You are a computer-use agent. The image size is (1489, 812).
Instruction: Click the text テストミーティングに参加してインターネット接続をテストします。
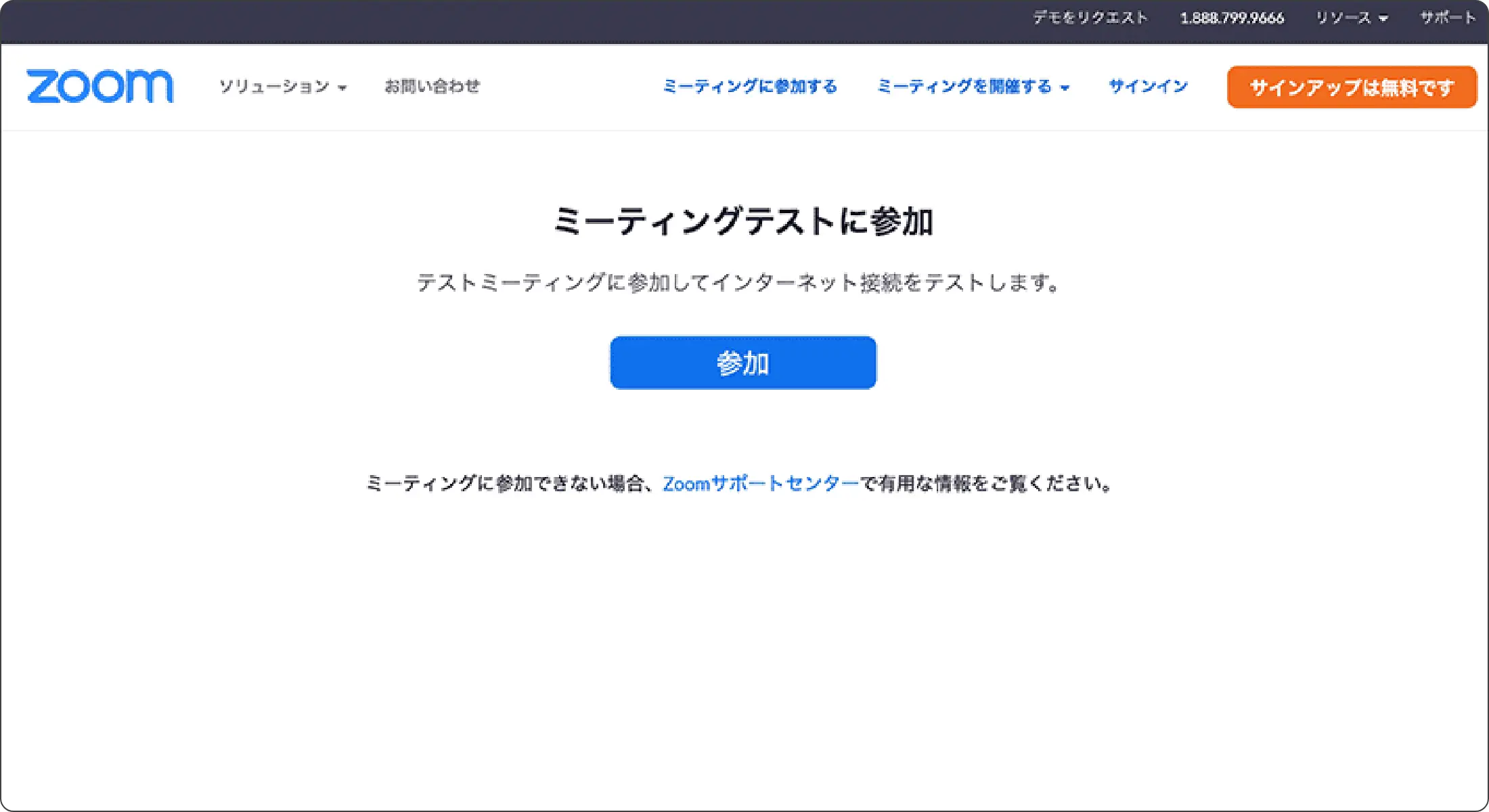[x=738, y=282]
